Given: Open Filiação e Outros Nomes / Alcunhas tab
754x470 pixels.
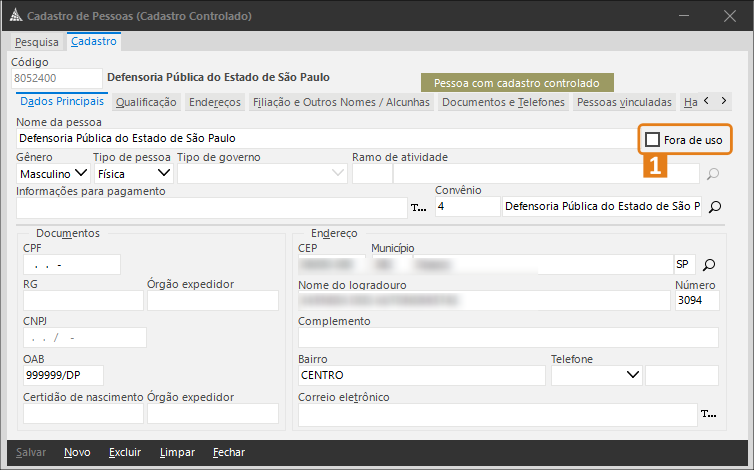Looking at the screenshot, I should click(341, 102).
